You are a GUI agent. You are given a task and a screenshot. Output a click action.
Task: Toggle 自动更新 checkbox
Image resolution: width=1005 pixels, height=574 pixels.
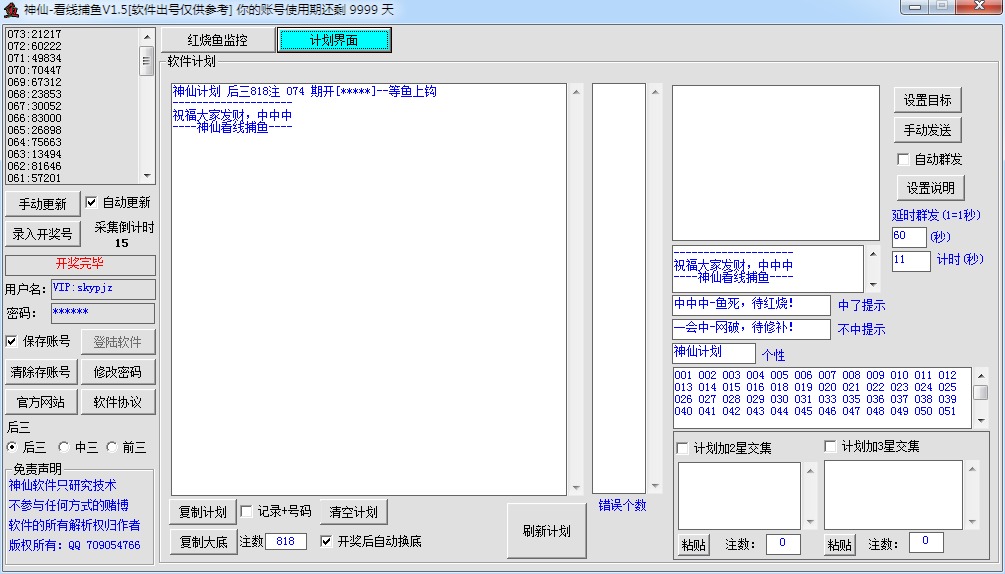point(92,203)
